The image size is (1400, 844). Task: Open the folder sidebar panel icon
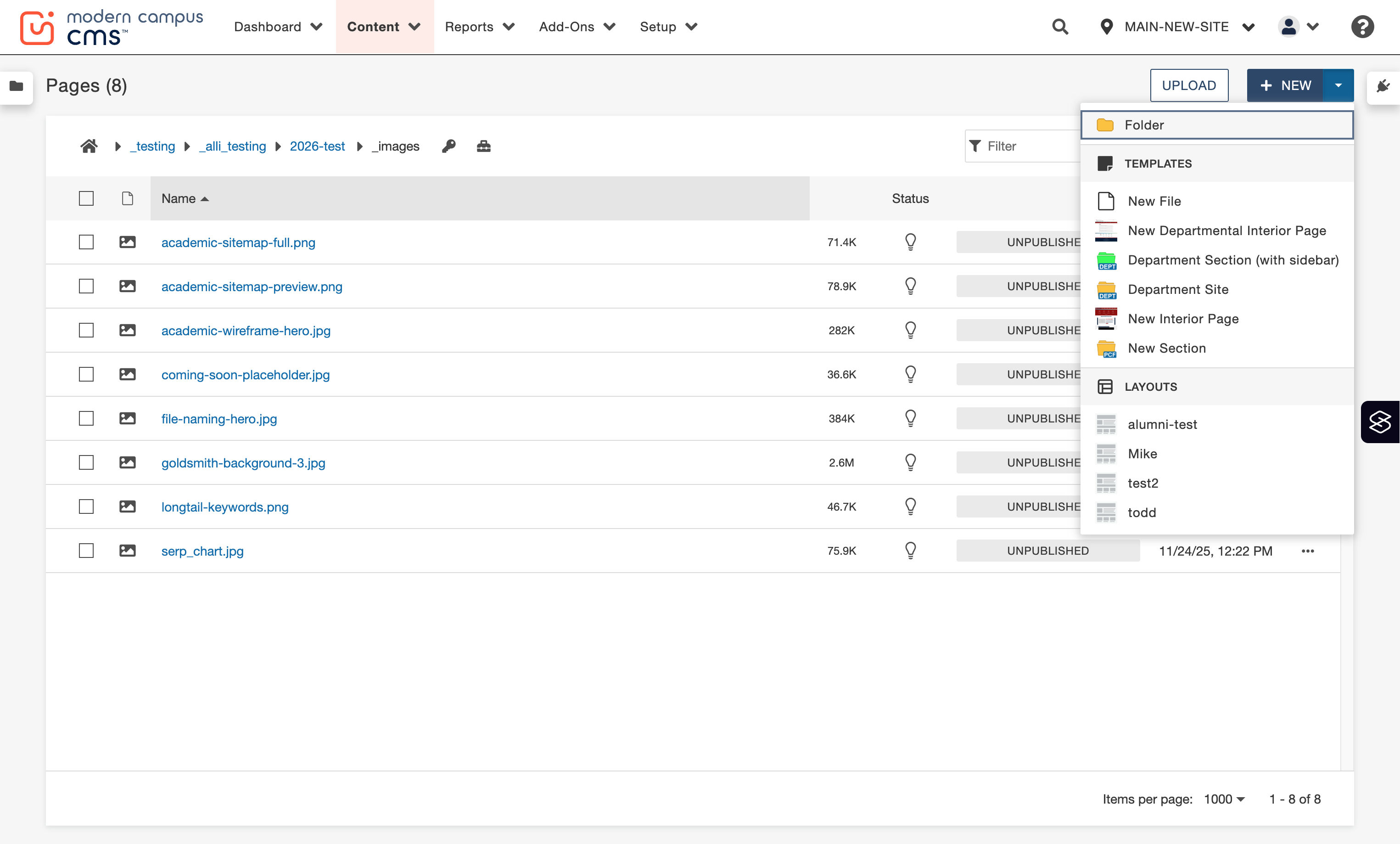pyautogui.click(x=17, y=86)
